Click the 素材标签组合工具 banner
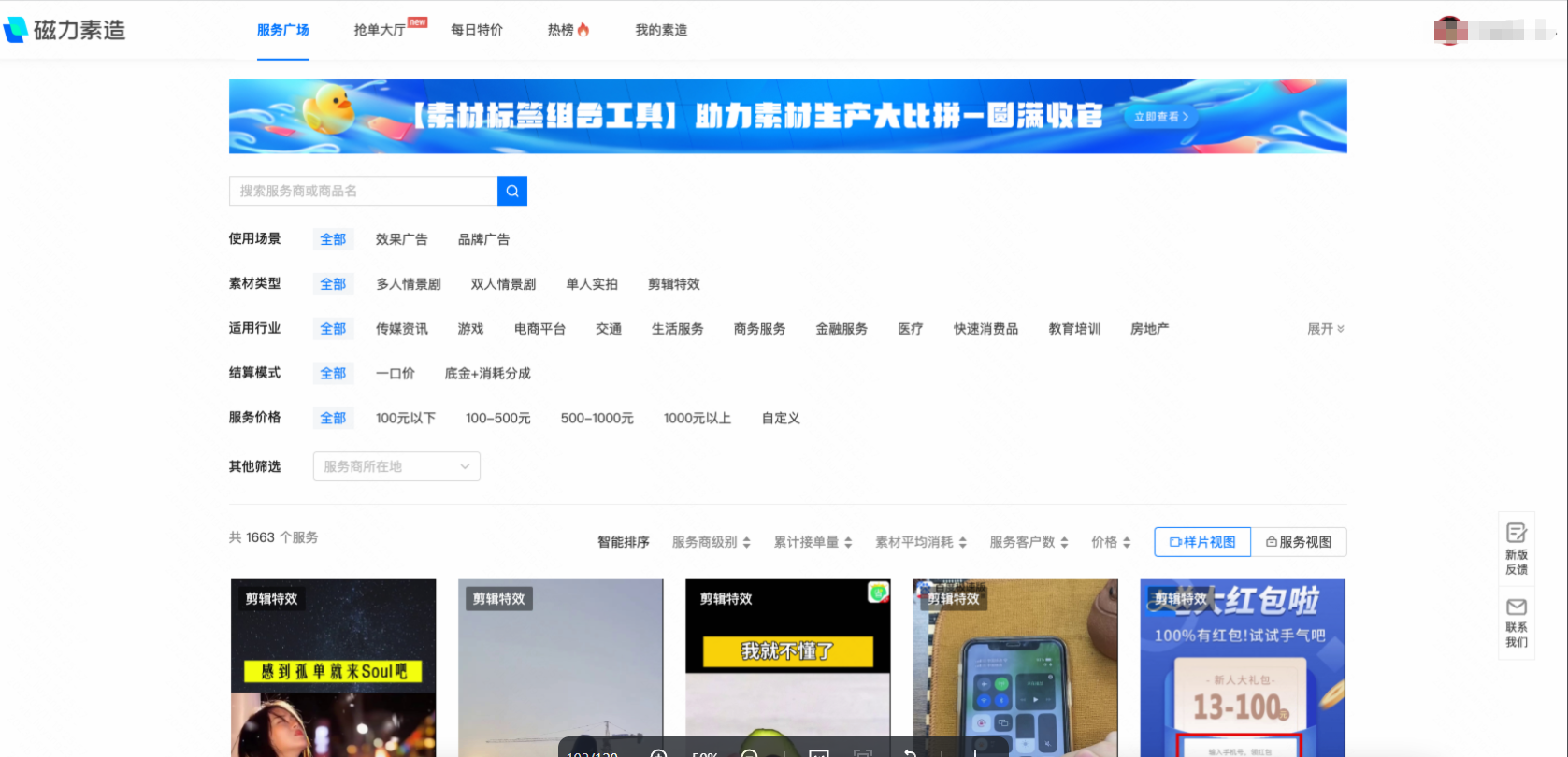1568x757 pixels. click(x=788, y=116)
